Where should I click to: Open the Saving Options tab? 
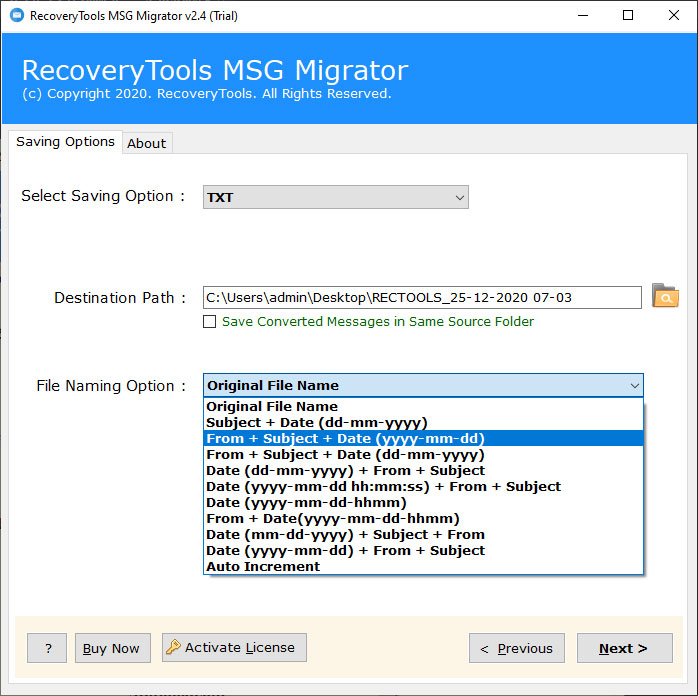pos(65,142)
